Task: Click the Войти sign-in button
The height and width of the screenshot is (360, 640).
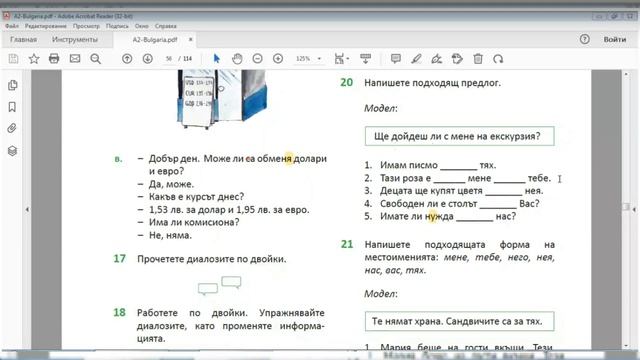Action: click(615, 40)
